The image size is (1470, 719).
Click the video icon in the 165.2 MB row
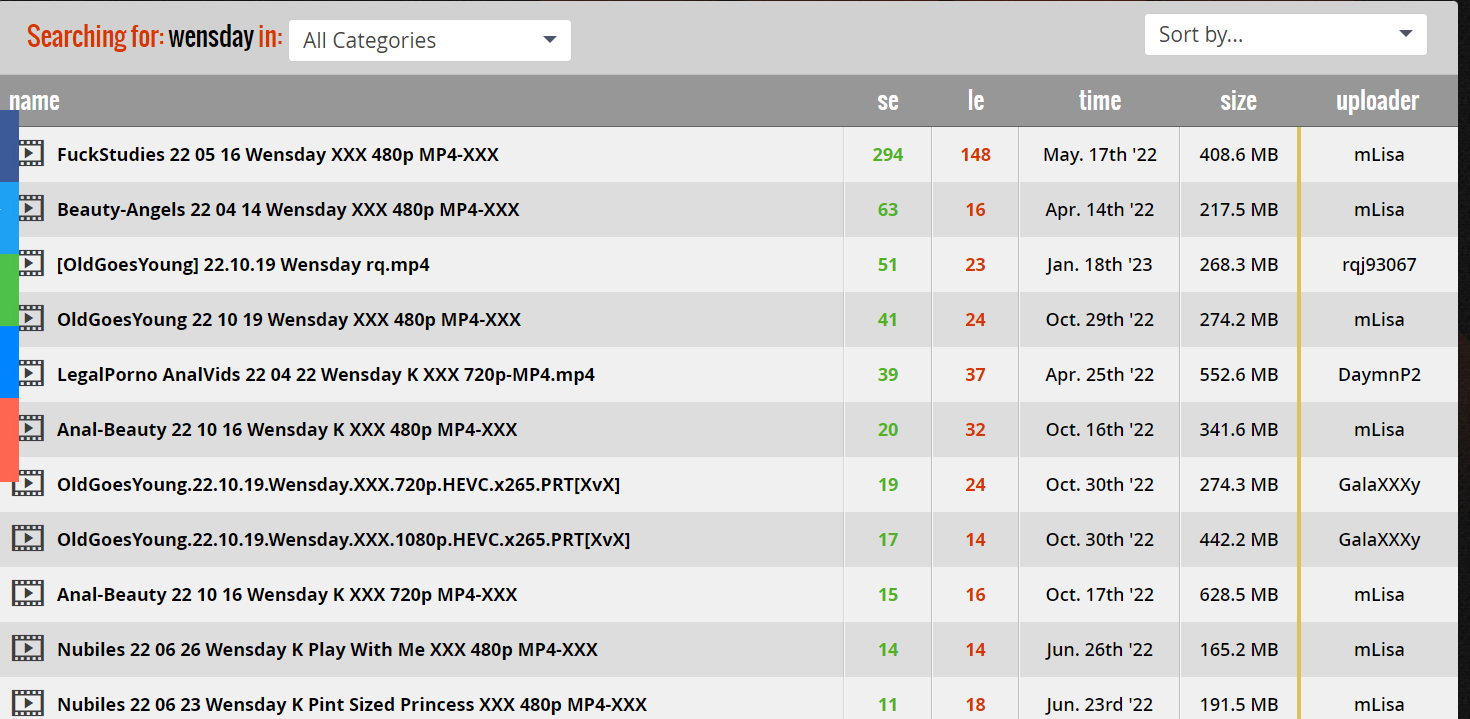[28, 649]
